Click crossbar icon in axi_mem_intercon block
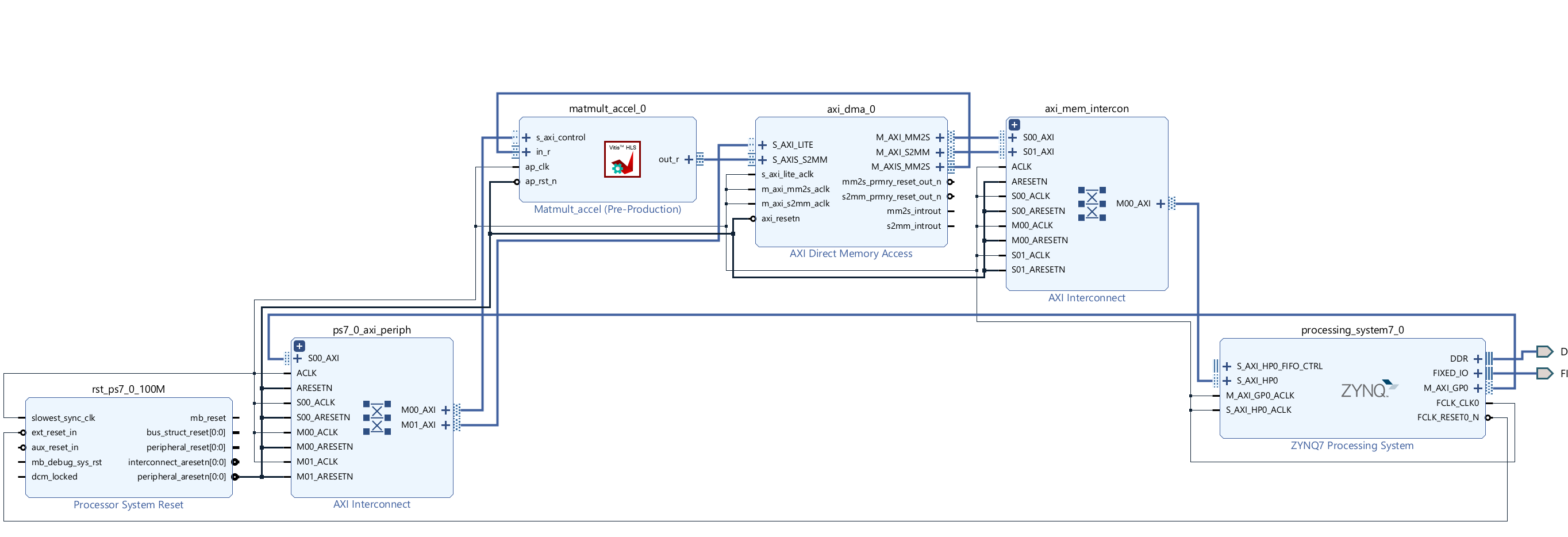The image size is (1568, 537). coord(1092,204)
